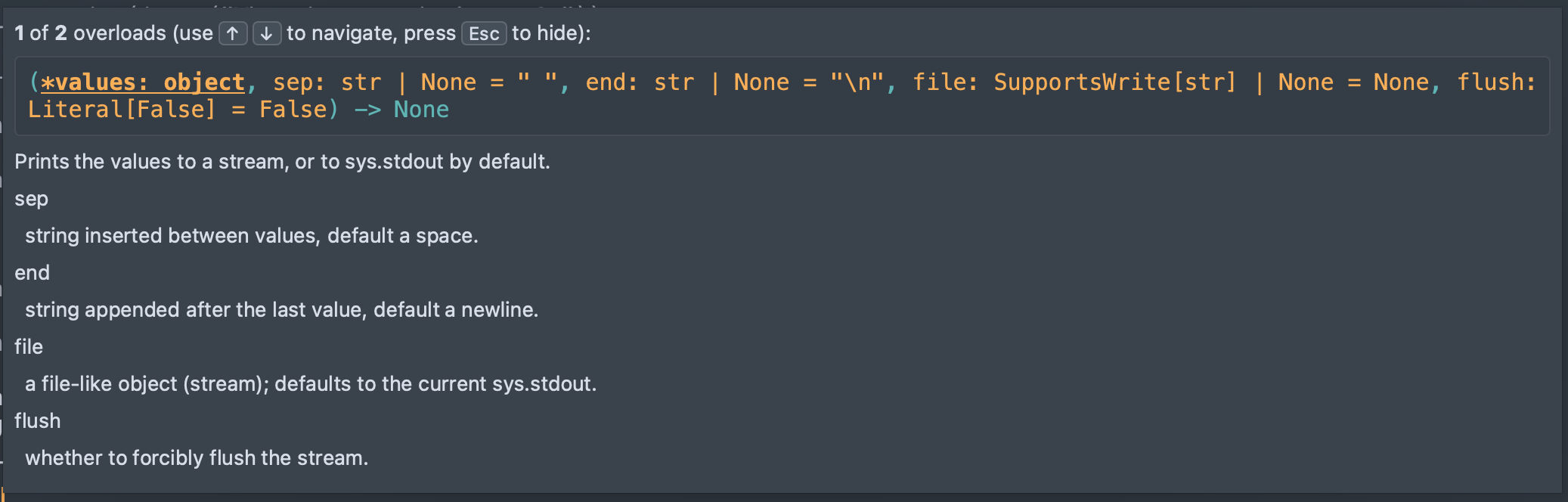Click the SupportsWrite[str] type annotation

pos(1114,82)
